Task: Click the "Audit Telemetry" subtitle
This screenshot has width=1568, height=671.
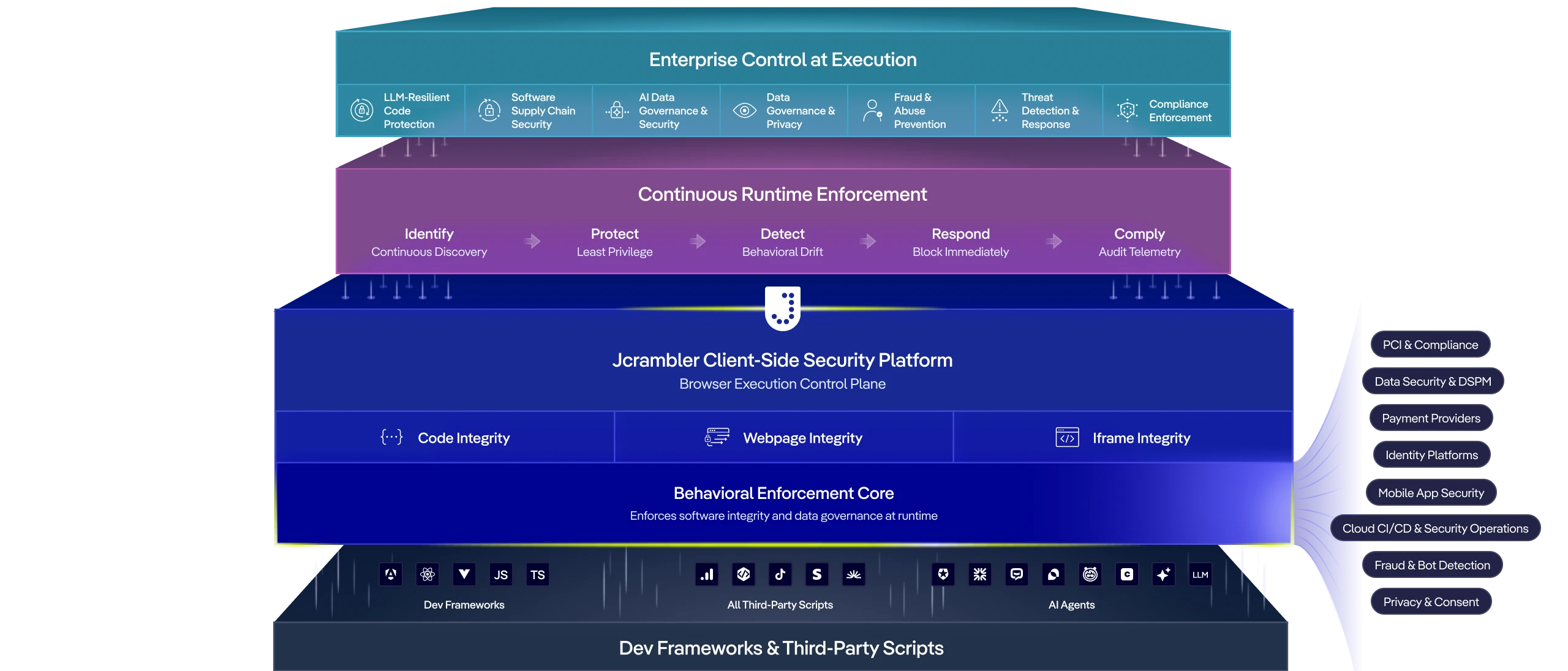Action: 1139,252
